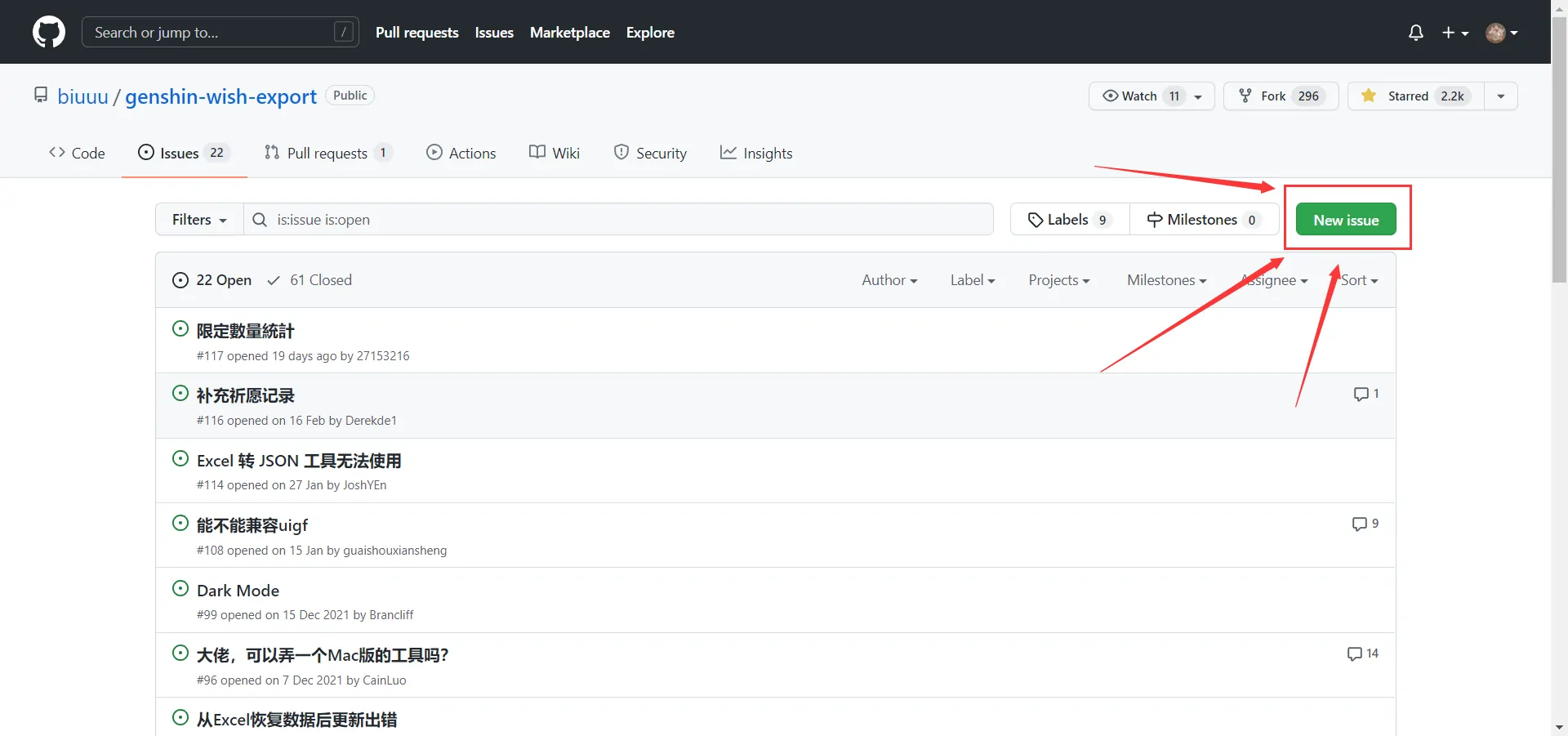Open the notifications bell

point(1416,33)
